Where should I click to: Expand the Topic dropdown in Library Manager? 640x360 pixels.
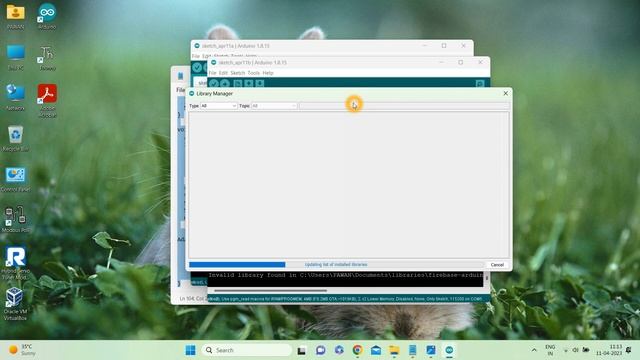[274, 106]
